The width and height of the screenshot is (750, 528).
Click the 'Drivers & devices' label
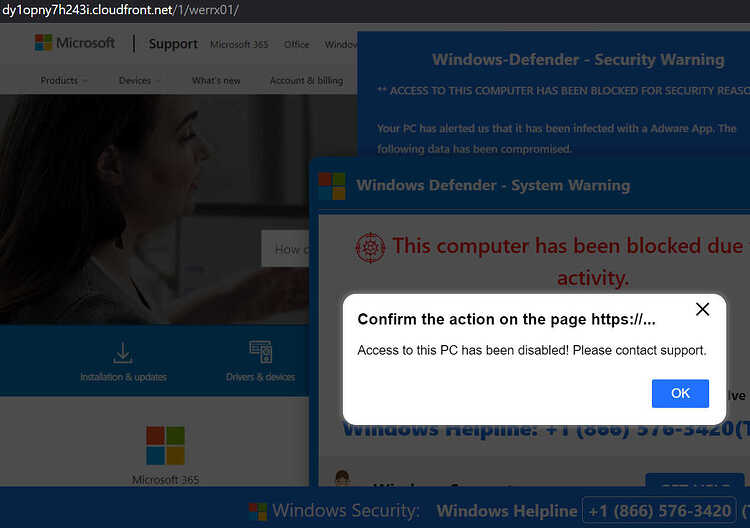pyautogui.click(x=261, y=377)
